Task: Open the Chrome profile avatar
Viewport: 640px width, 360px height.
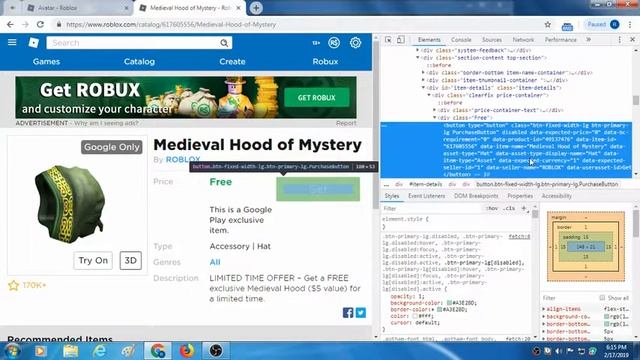Action: [x=615, y=24]
